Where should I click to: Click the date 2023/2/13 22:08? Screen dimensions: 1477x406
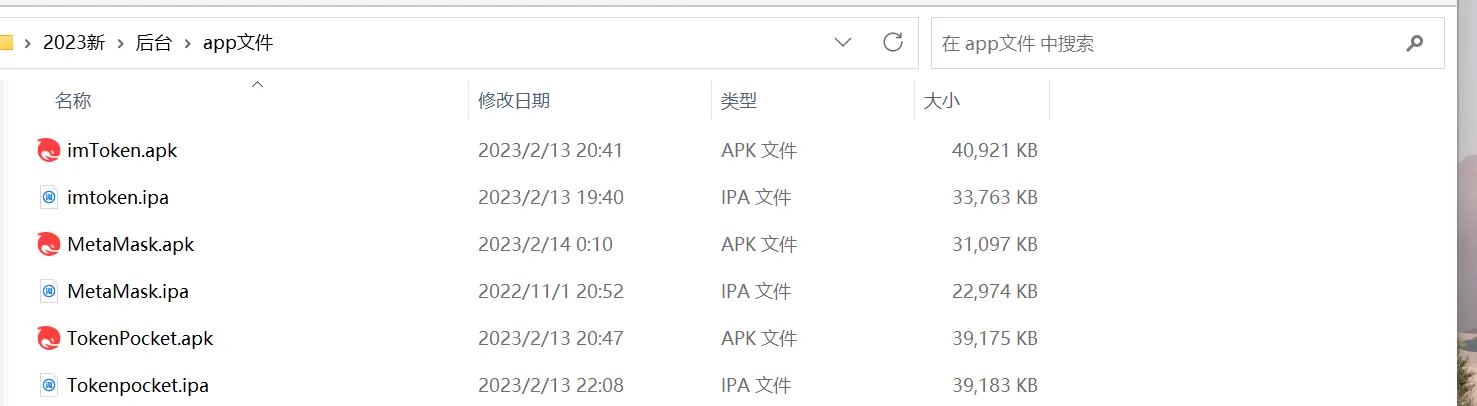551,385
